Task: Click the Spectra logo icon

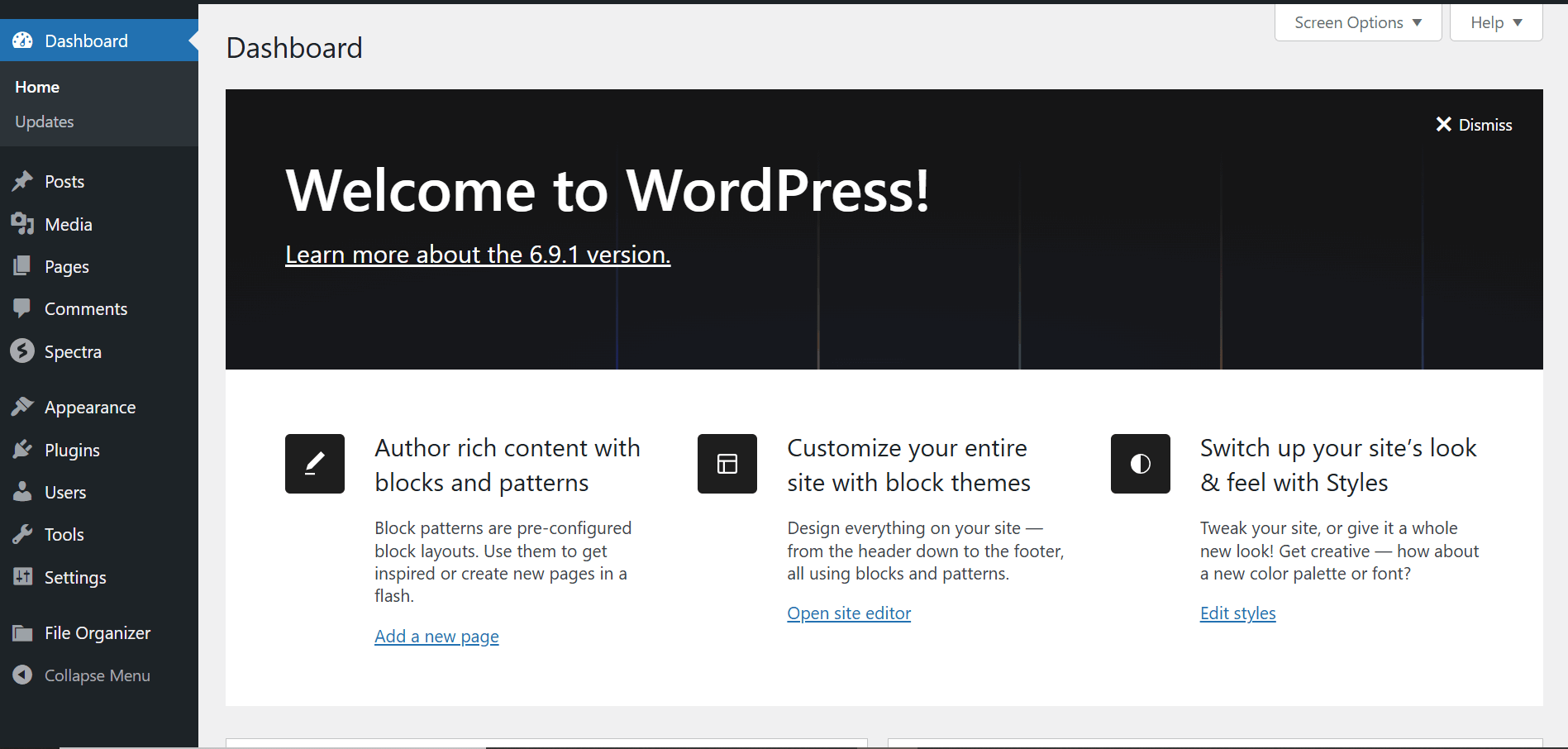Action: tap(22, 351)
